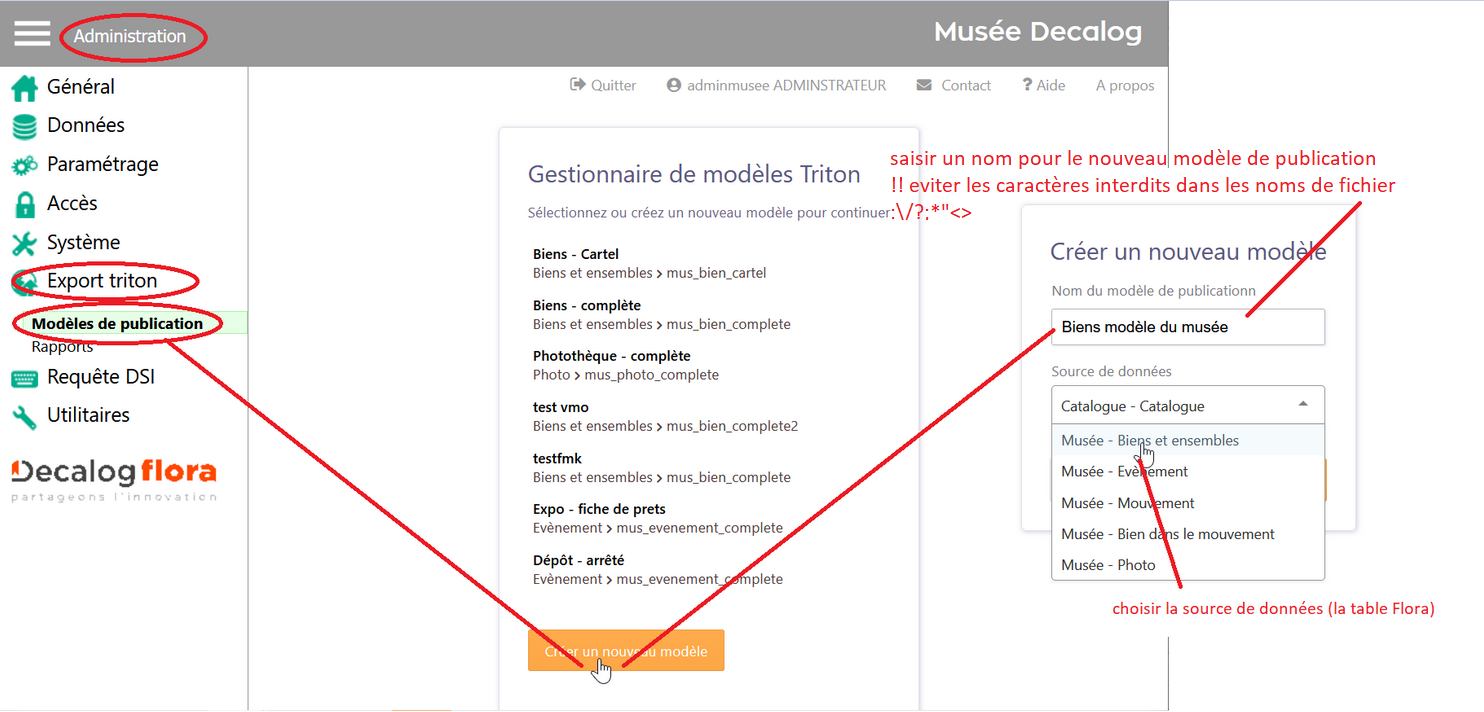Click the Système tools icon
The height and width of the screenshot is (712, 1484).
24,243
